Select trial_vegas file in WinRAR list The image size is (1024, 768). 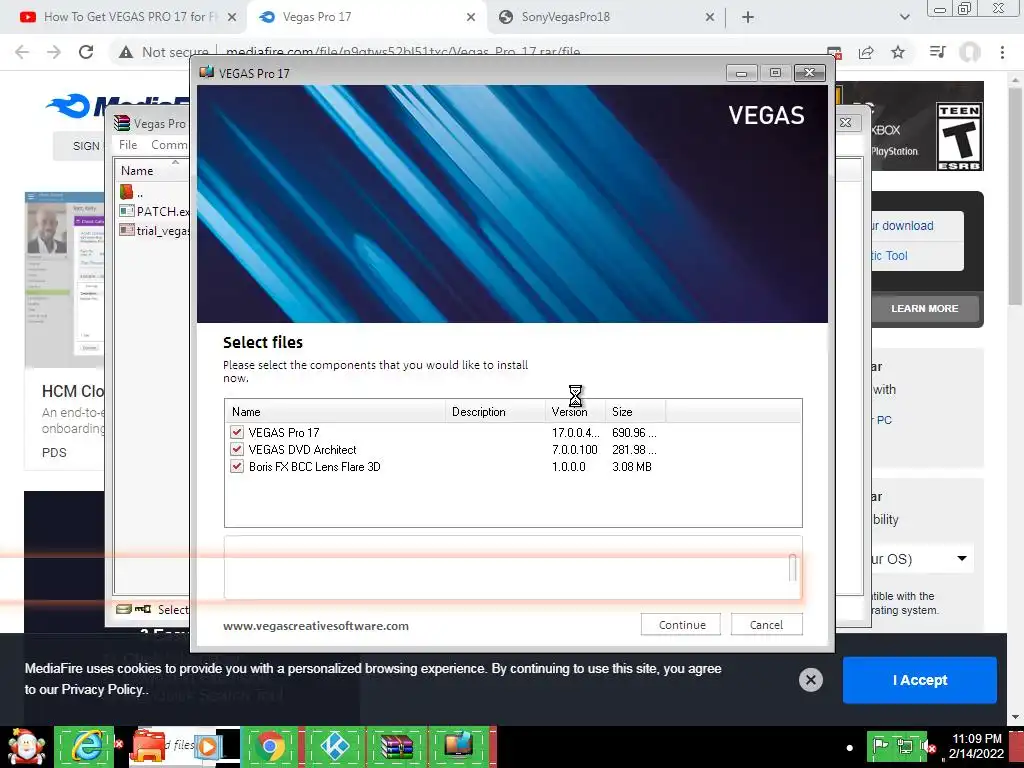[155, 230]
